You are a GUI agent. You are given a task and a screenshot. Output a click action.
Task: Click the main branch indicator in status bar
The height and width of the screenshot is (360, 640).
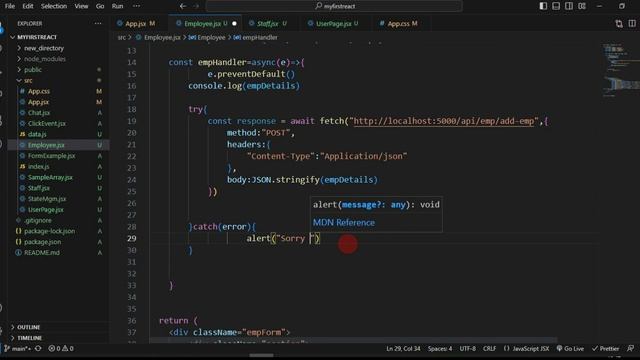click(17, 349)
